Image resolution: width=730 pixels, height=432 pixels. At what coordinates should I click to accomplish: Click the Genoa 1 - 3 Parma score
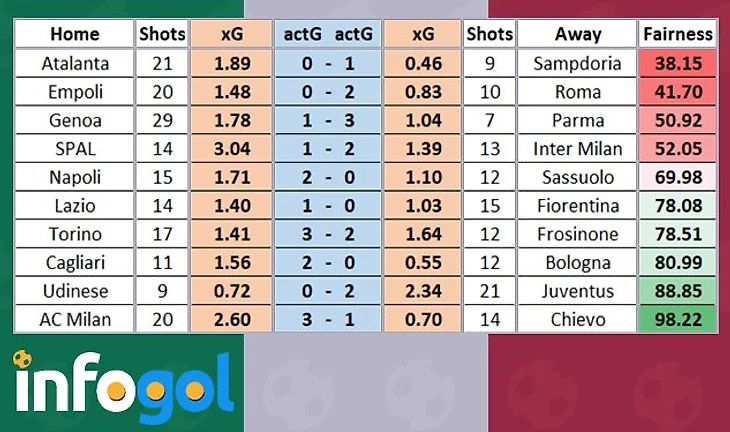coord(328,120)
